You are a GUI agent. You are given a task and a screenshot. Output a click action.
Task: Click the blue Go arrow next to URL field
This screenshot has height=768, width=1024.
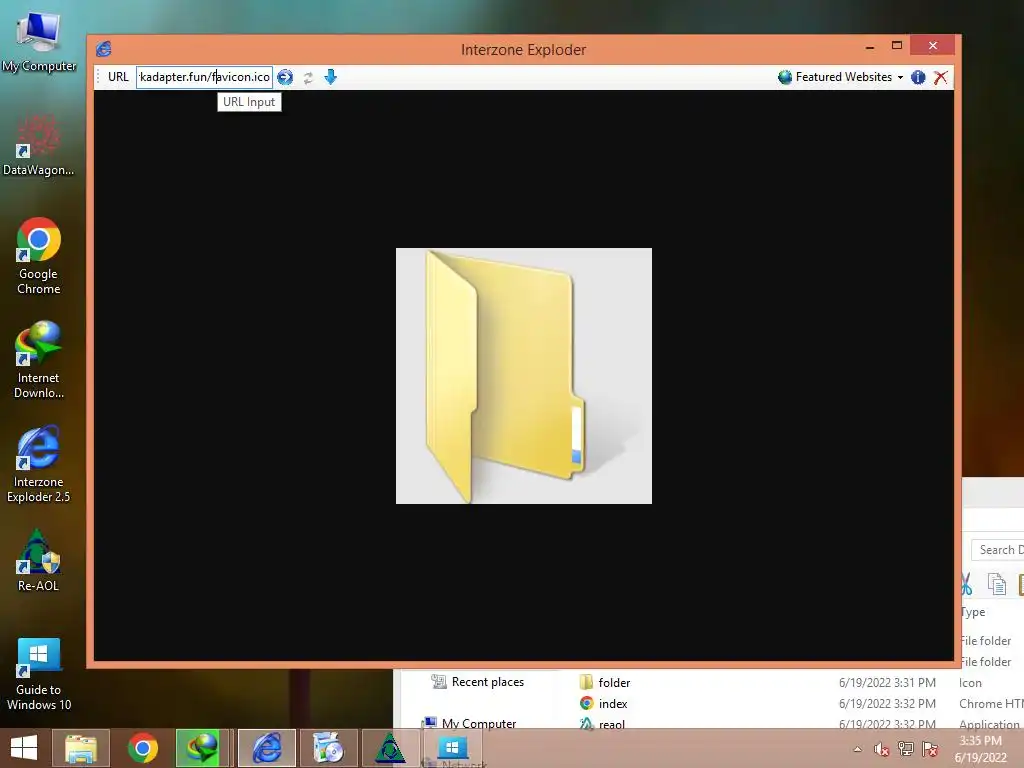tap(285, 77)
